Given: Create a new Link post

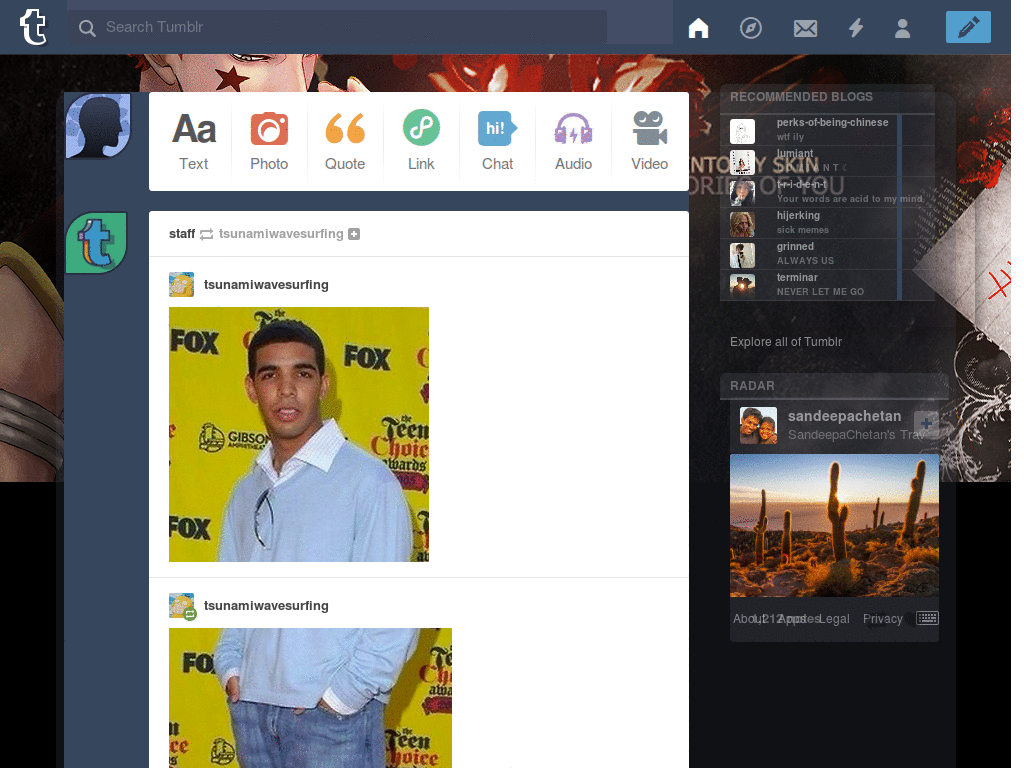Looking at the screenshot, I should coord(421,141).
